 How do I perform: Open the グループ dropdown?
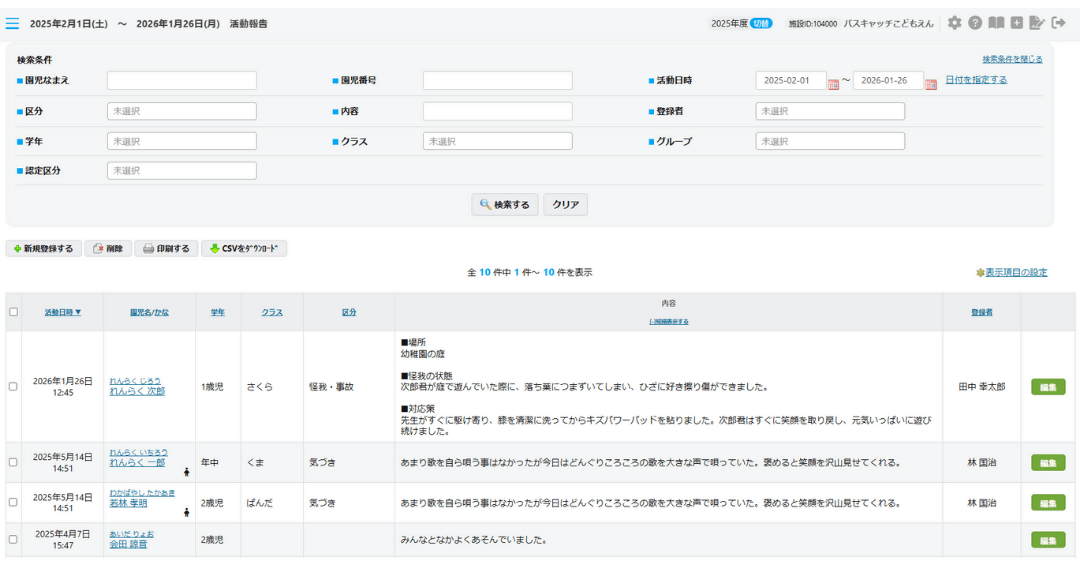[830, 141]
